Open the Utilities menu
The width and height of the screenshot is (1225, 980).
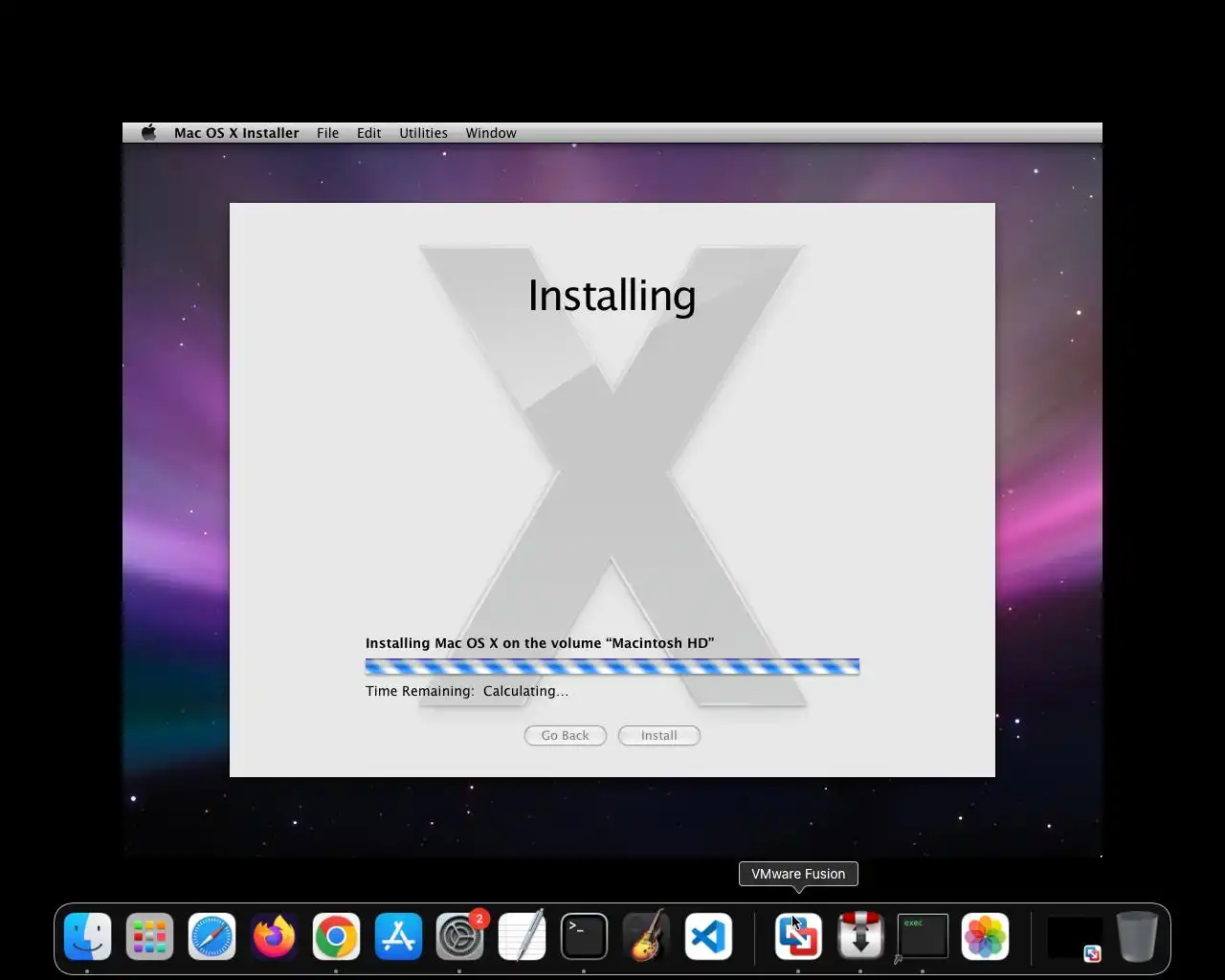click(x=423, y=133)
